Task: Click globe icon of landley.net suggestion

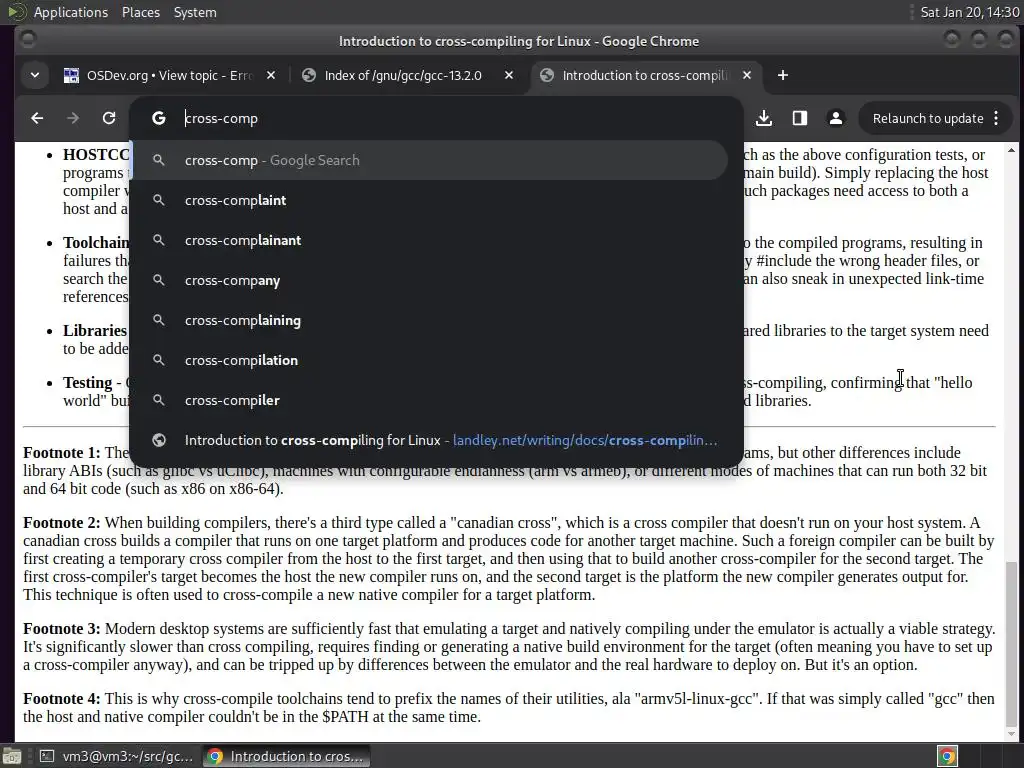Action: coord(159,440)
